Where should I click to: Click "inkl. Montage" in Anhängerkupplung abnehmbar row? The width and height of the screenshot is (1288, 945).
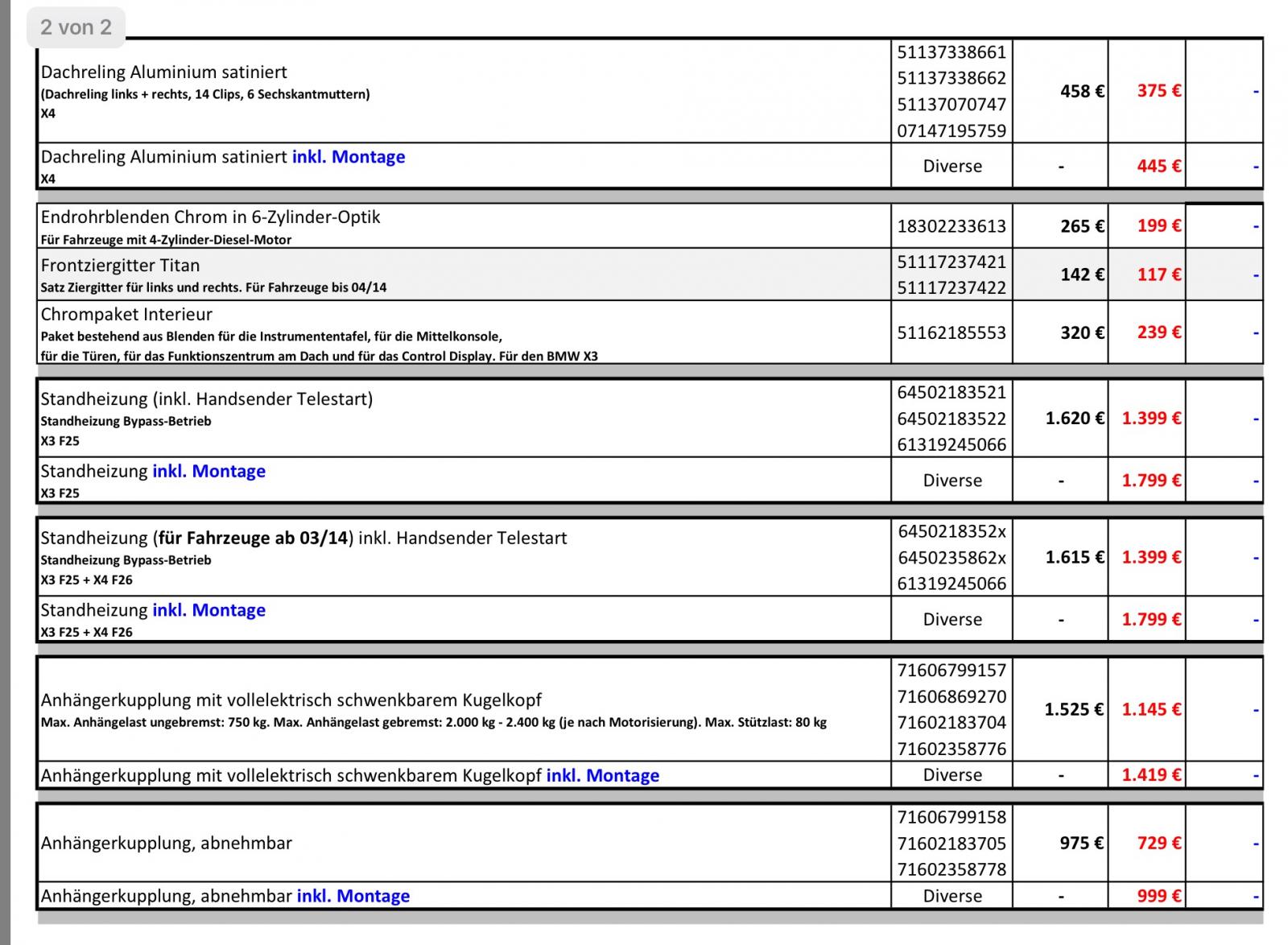(x=353, y=896)
